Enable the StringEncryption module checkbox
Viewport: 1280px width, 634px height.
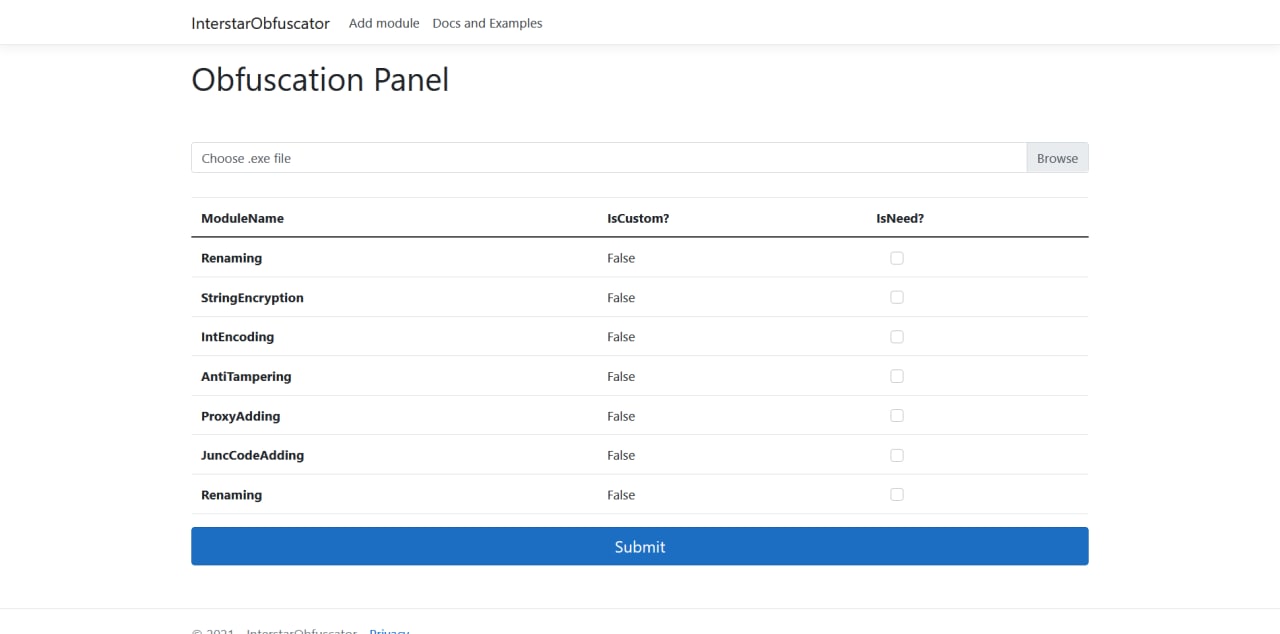[x=897, y=297]
